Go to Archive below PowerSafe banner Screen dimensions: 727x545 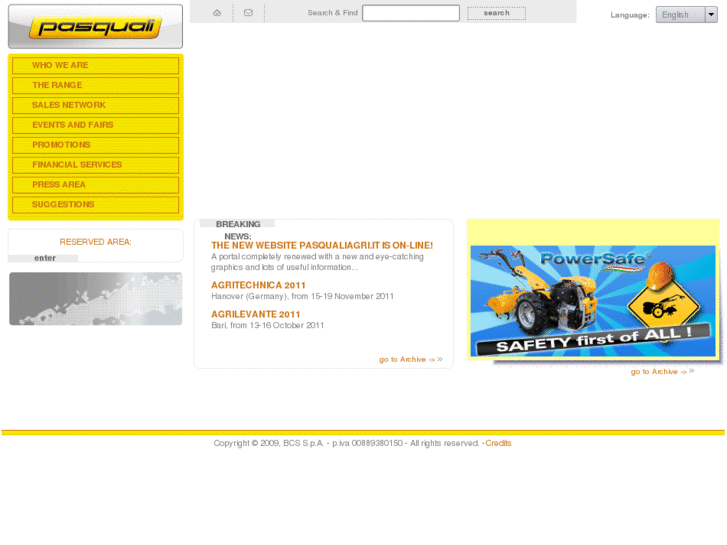click(x=662, y=372)
